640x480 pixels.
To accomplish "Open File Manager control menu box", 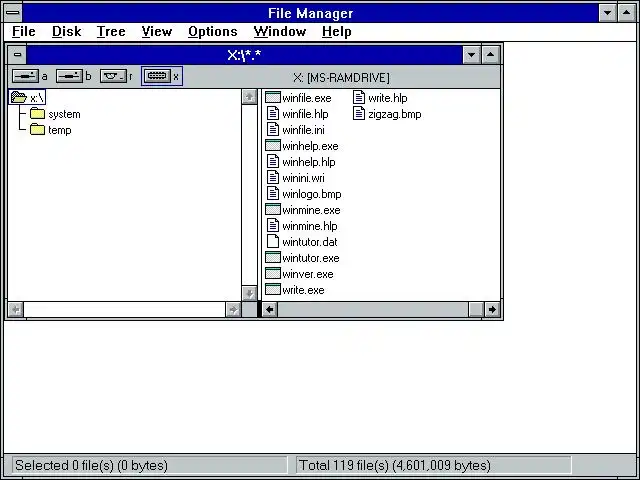I will tap(13, 13).
